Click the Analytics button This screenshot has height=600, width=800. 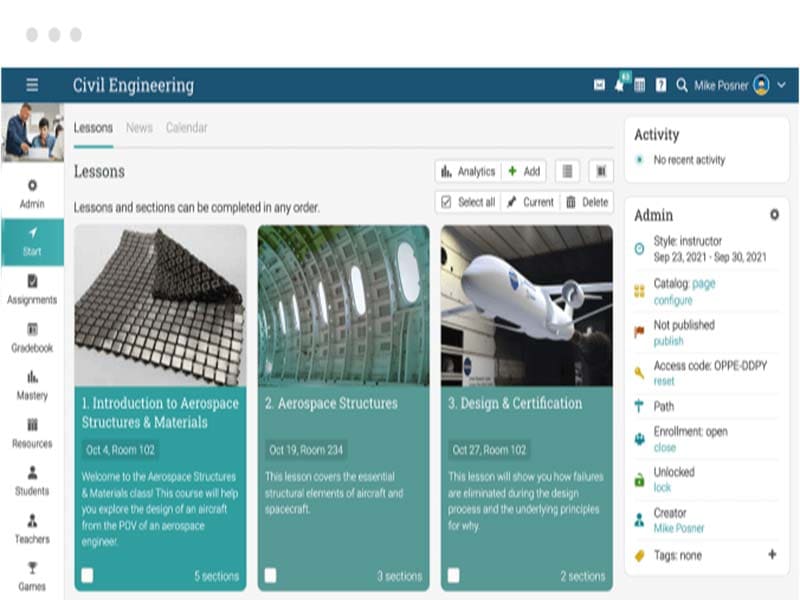[468, 171]
